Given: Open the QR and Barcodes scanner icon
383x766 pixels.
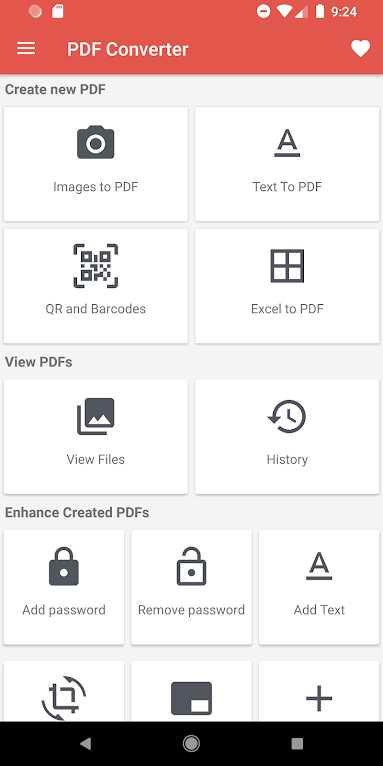Looking at the screenshot, I should pos(96,266).
